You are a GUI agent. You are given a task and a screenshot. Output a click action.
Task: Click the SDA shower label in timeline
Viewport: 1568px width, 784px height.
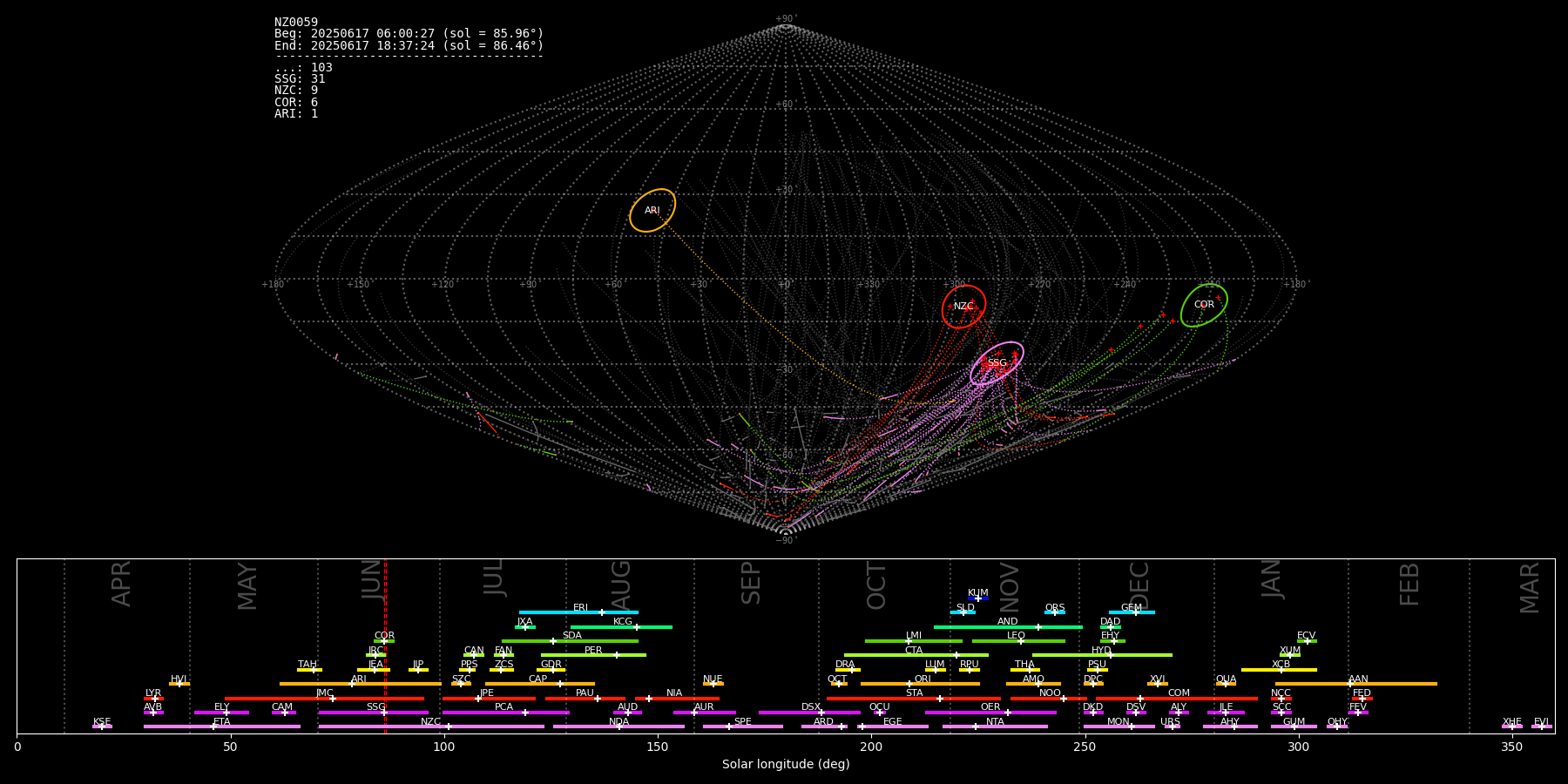coord(572,636)
